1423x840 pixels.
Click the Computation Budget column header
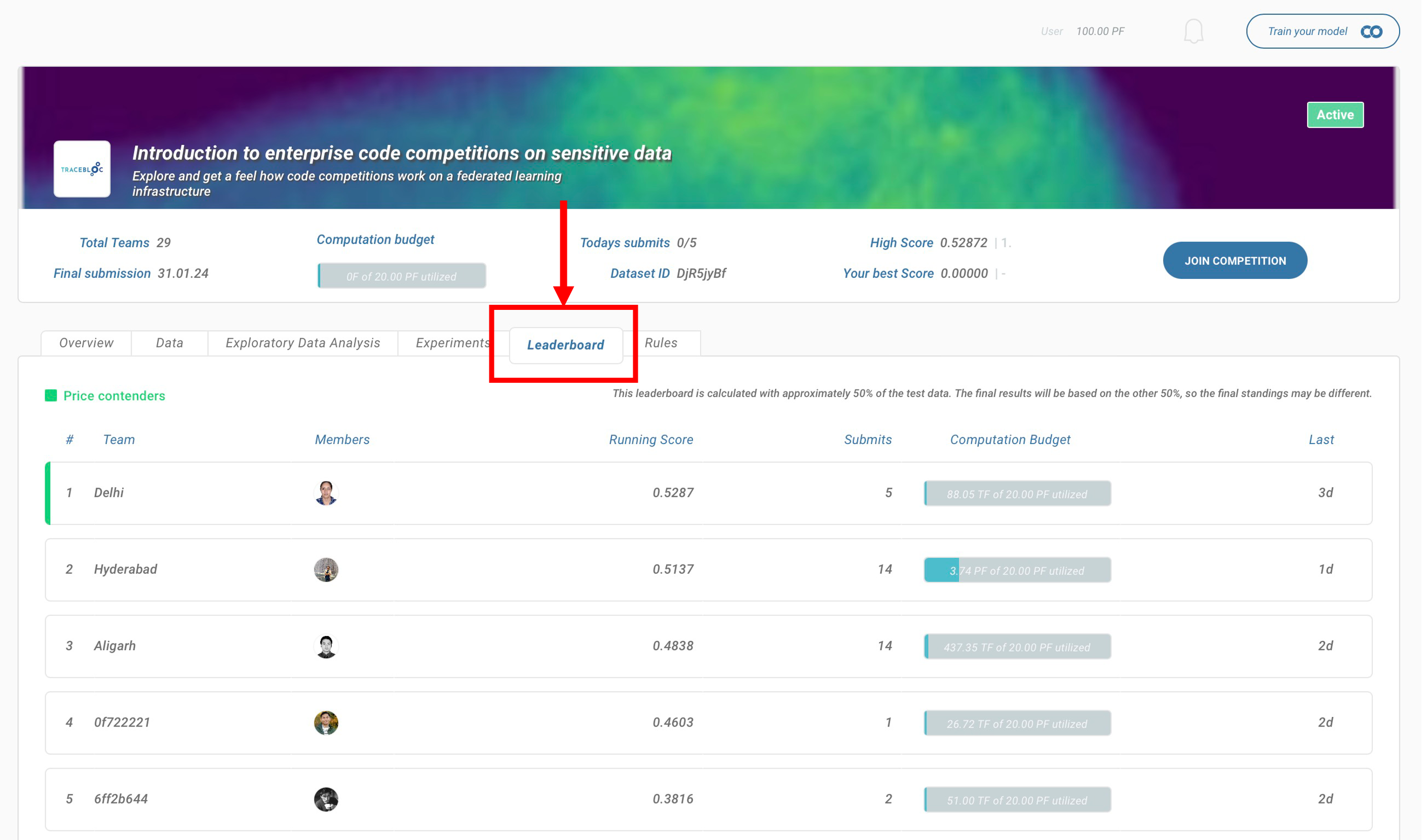click(1010, 439)
